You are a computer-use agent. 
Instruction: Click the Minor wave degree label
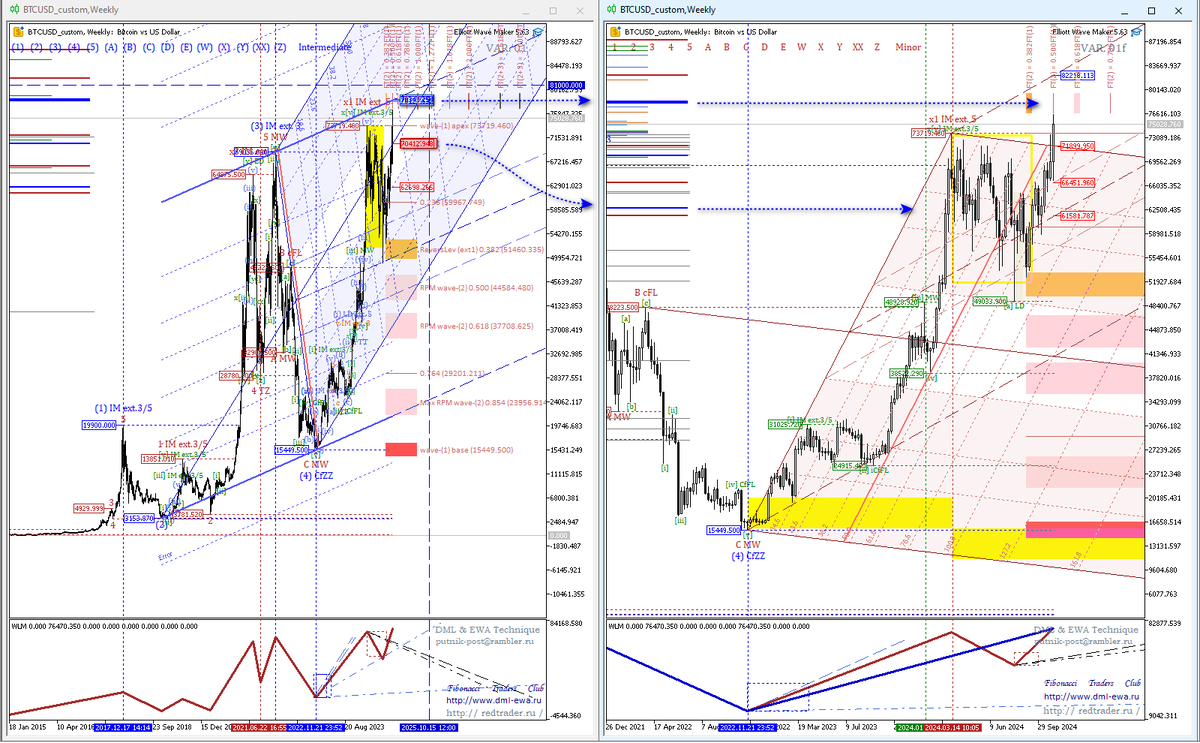909,47
